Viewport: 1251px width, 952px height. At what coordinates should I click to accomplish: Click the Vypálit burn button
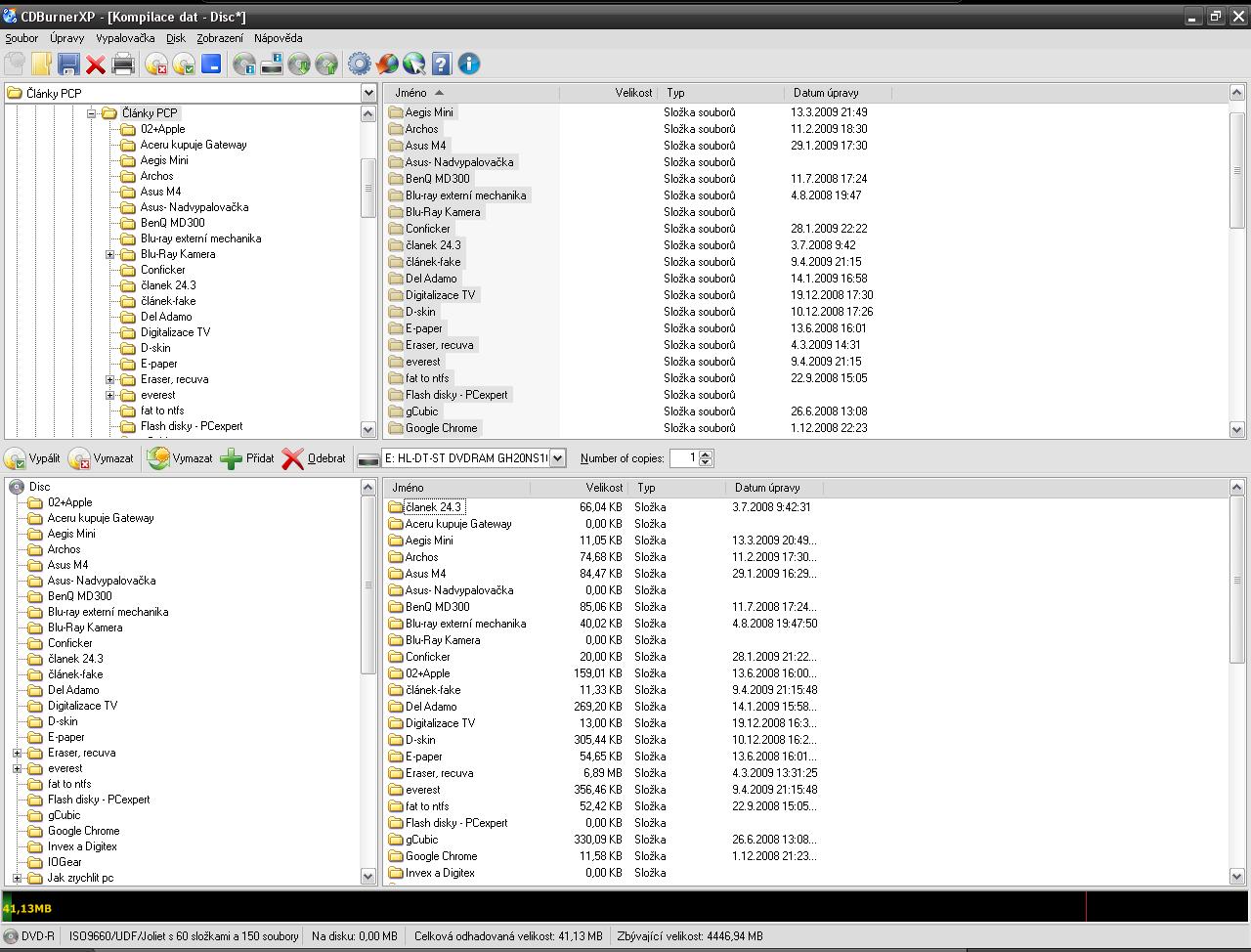coord(33,458)
